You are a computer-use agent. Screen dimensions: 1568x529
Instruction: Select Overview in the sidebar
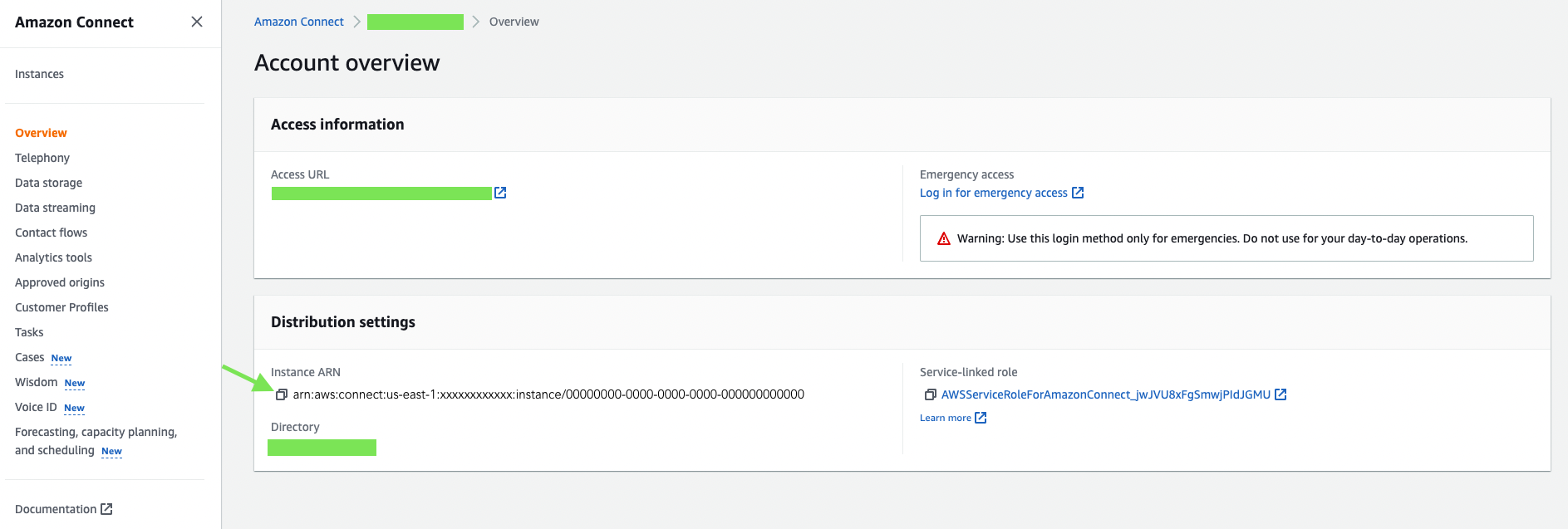(x=41, y=133)
